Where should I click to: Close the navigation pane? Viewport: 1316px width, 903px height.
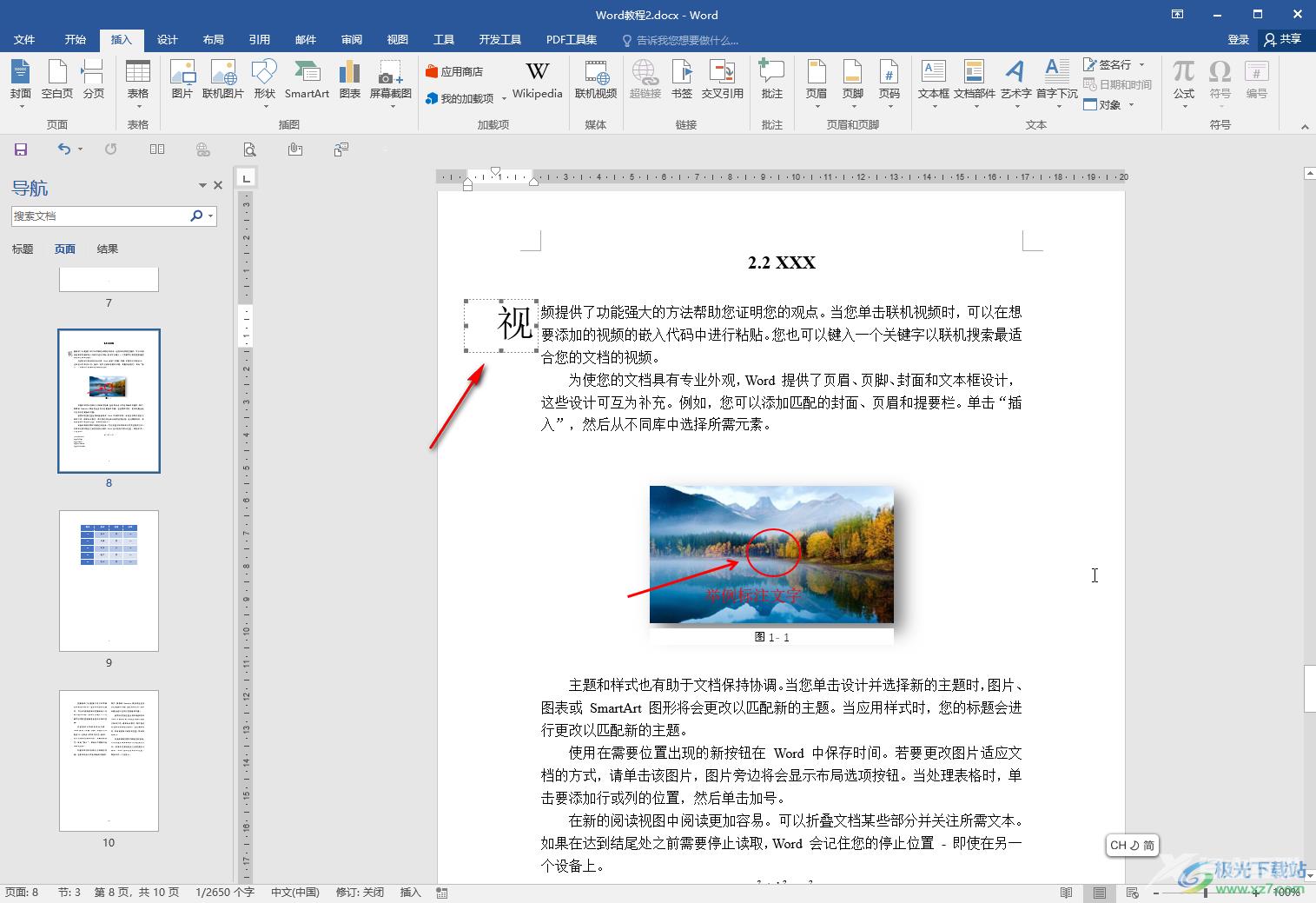tap(218, 185)
